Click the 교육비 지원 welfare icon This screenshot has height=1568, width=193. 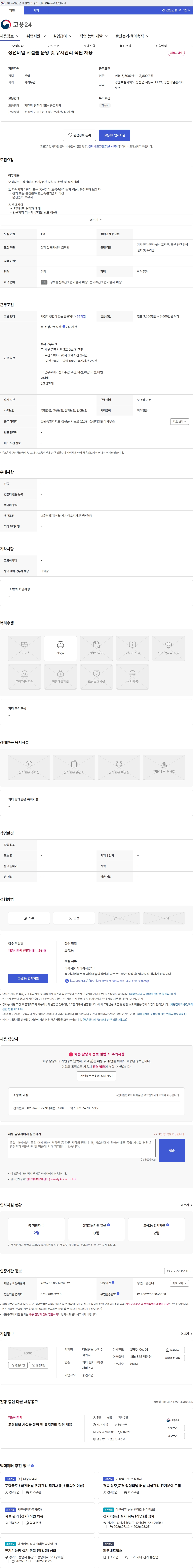132,648
